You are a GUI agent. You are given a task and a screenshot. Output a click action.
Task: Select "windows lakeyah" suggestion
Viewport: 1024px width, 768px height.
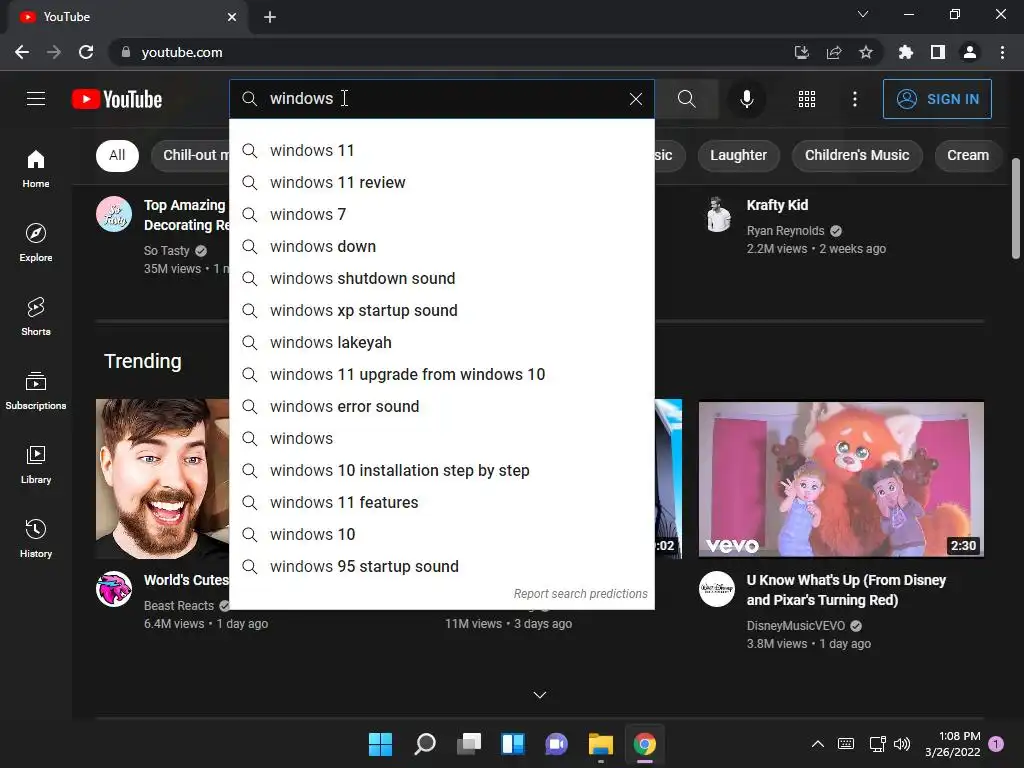[442, 342]
